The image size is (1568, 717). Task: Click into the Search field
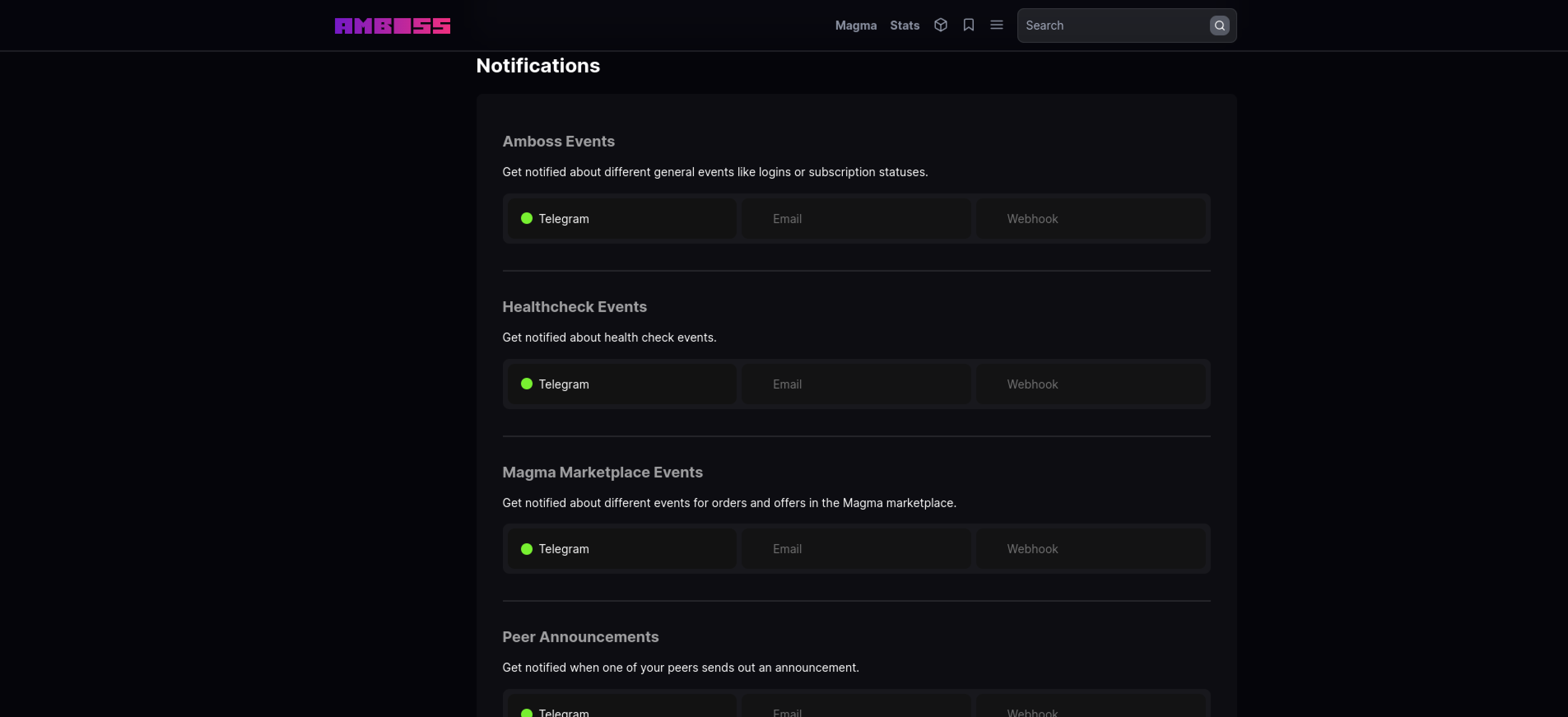[x=1114, y=26]
